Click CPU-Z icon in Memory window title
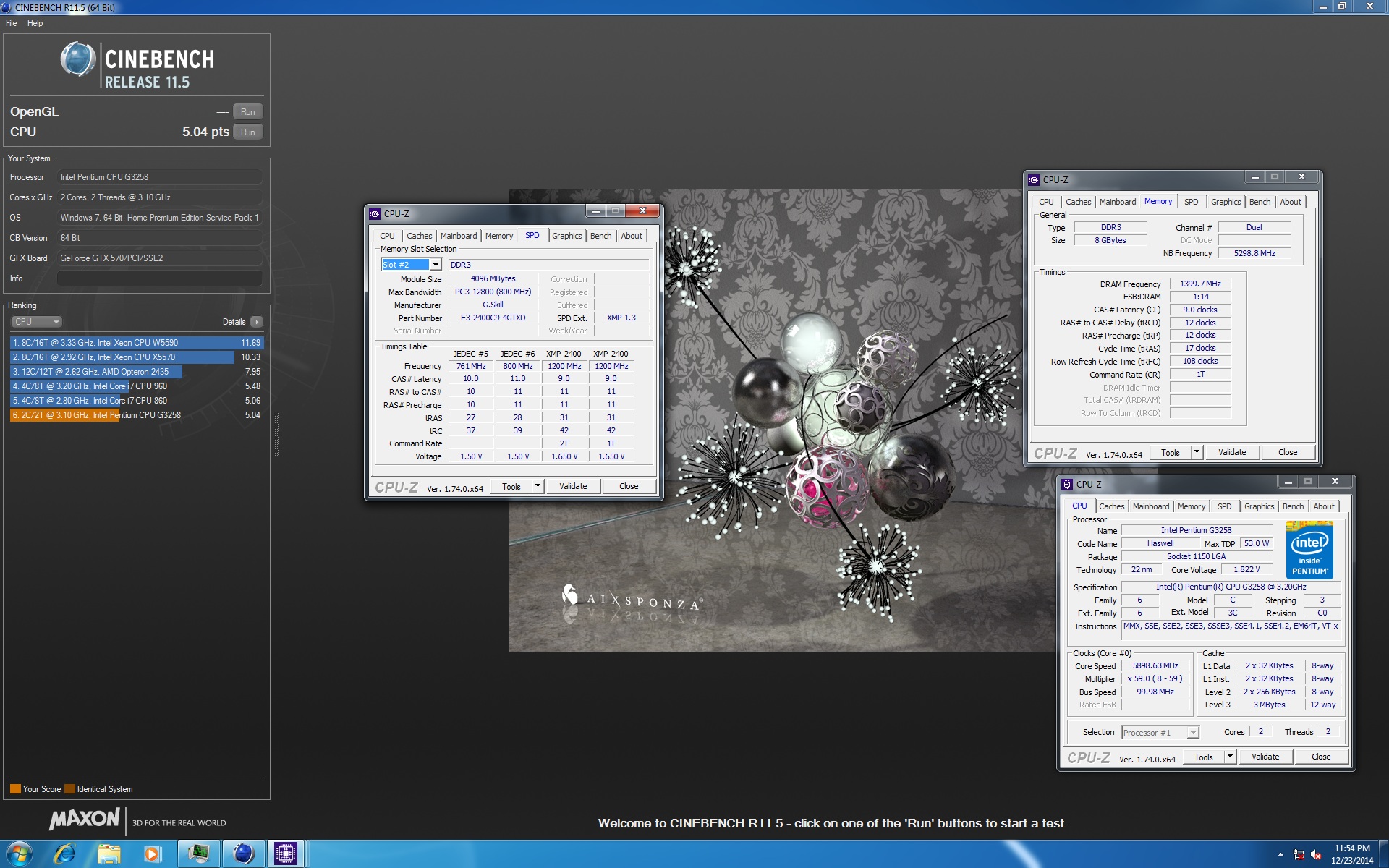Image resolution: width=1389 pixels, height=868 pixels. (1034, 180)
